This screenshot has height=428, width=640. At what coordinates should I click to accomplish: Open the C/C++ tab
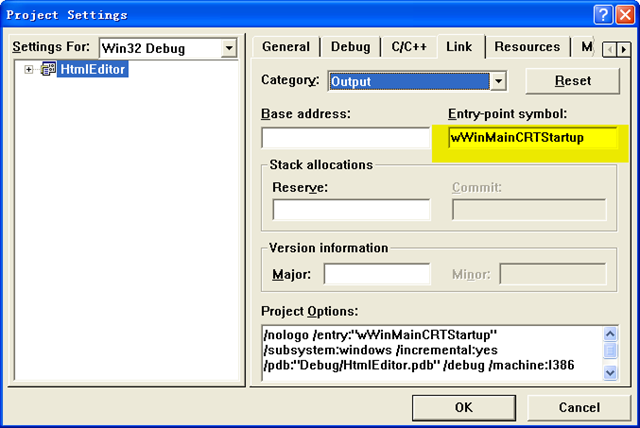408,47
